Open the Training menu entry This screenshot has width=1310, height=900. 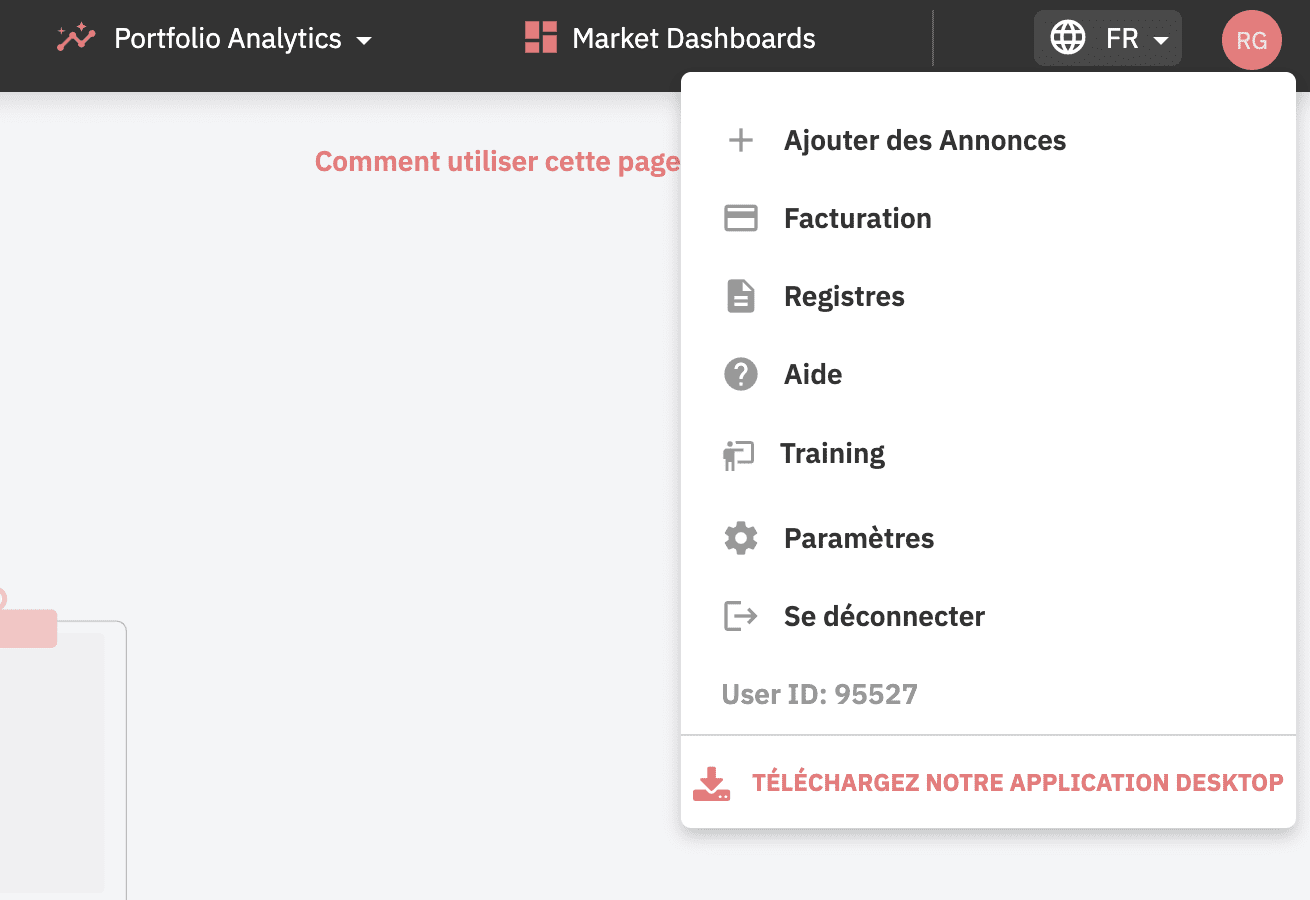832,454
